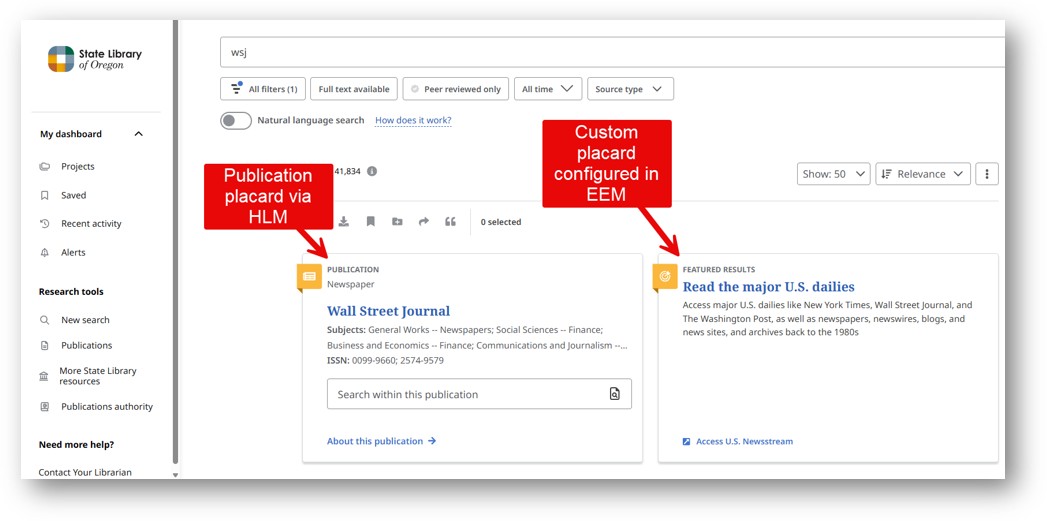1047x521 pixels.
Task: Click the cite quotation mark icon
Action: (450, 222)
